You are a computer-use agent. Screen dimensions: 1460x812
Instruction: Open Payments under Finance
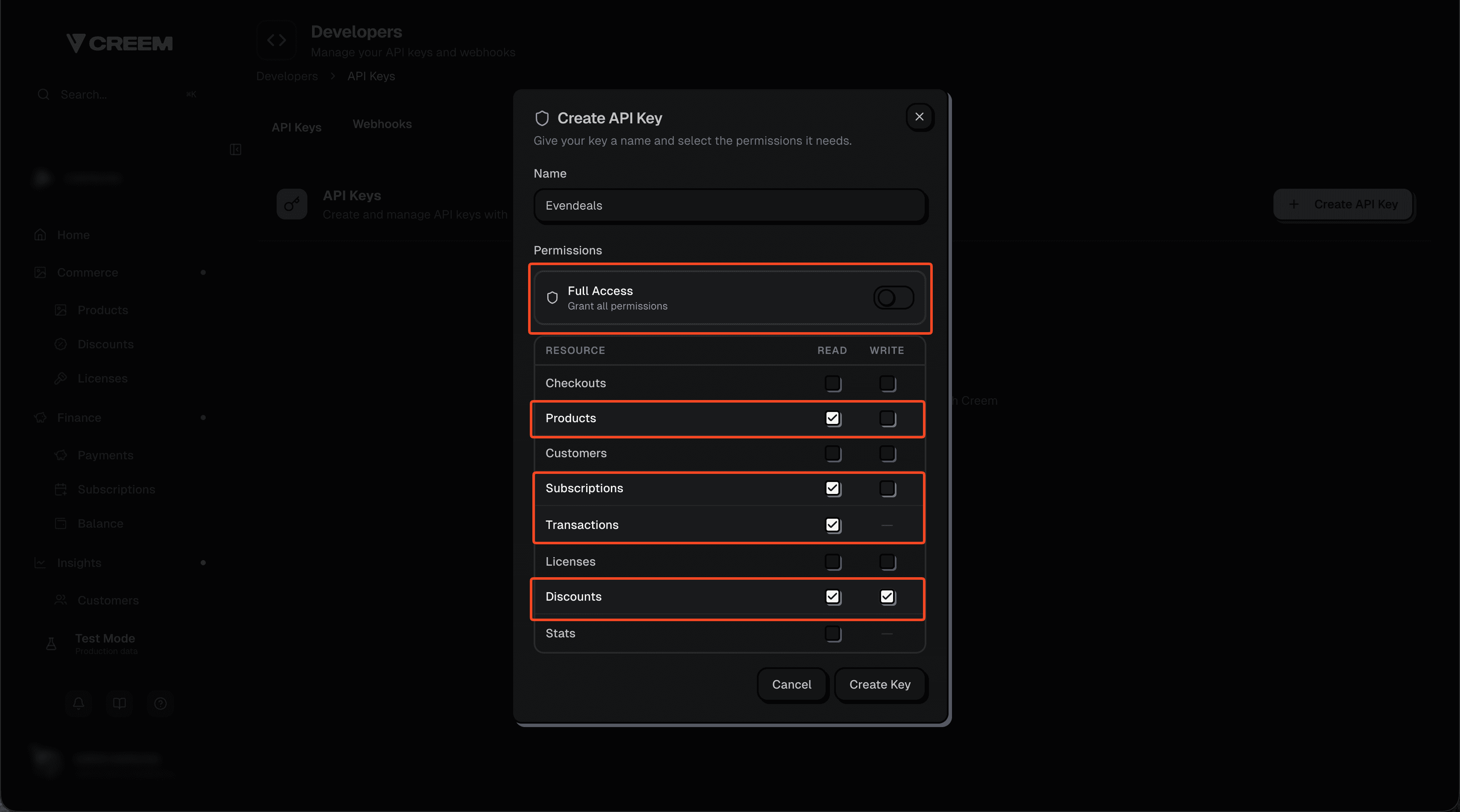tap(106, 454)
